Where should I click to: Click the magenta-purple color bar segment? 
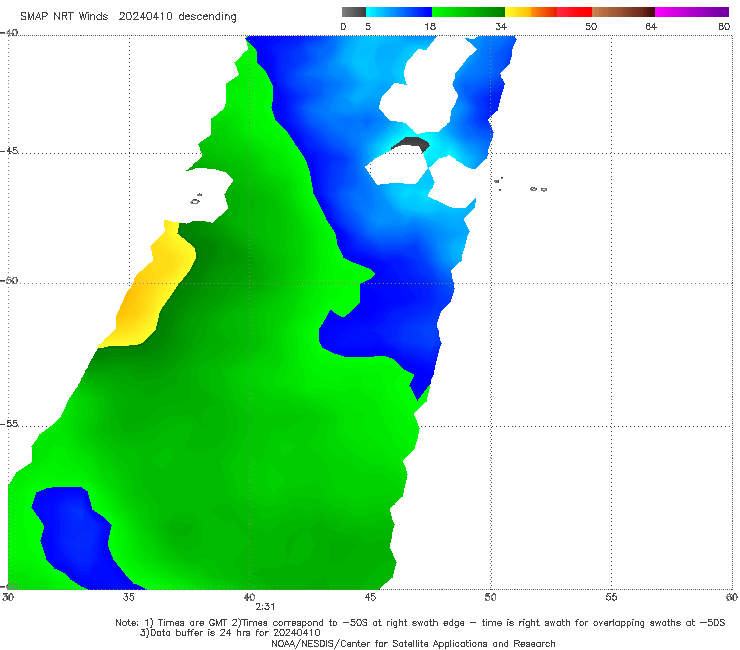(x=692, y=12)
